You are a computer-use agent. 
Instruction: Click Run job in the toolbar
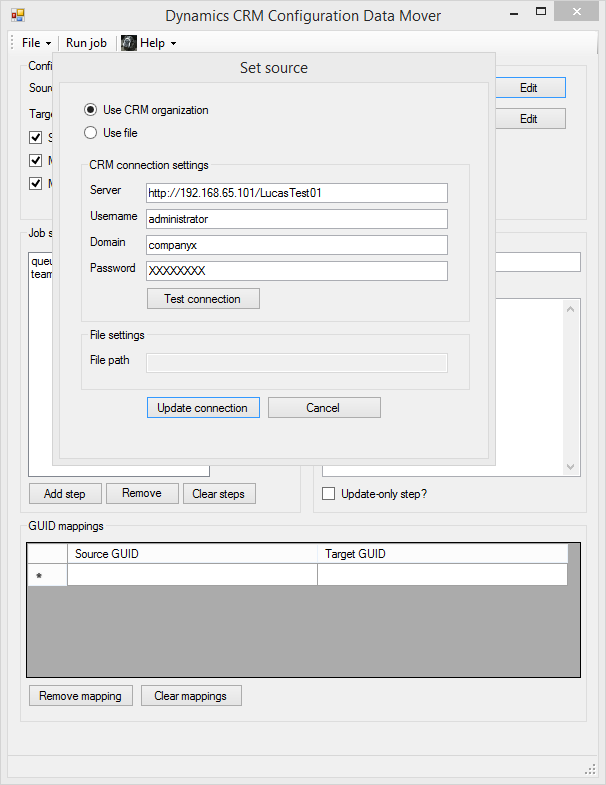[86, 43]
